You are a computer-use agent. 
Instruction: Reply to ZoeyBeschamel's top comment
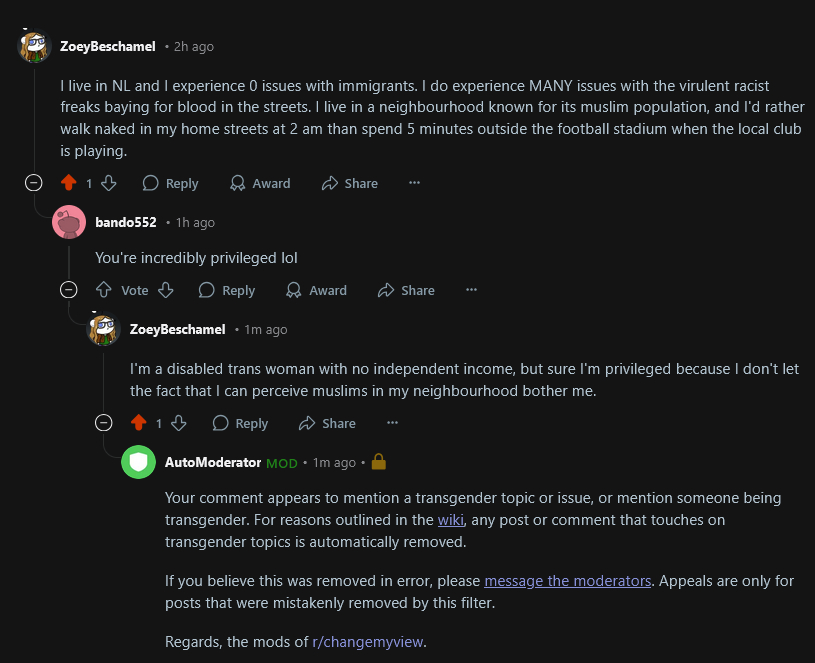click(170, 183)
